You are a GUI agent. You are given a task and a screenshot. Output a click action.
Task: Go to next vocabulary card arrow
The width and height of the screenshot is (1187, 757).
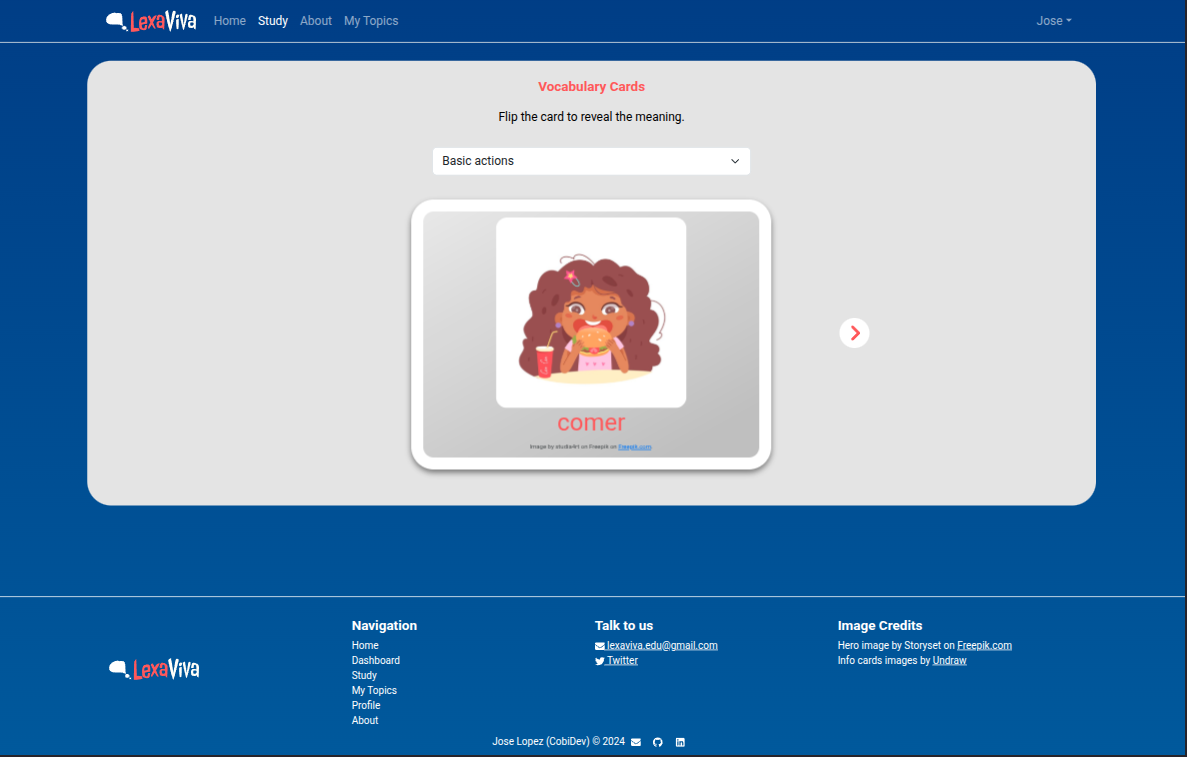[854, 333]
